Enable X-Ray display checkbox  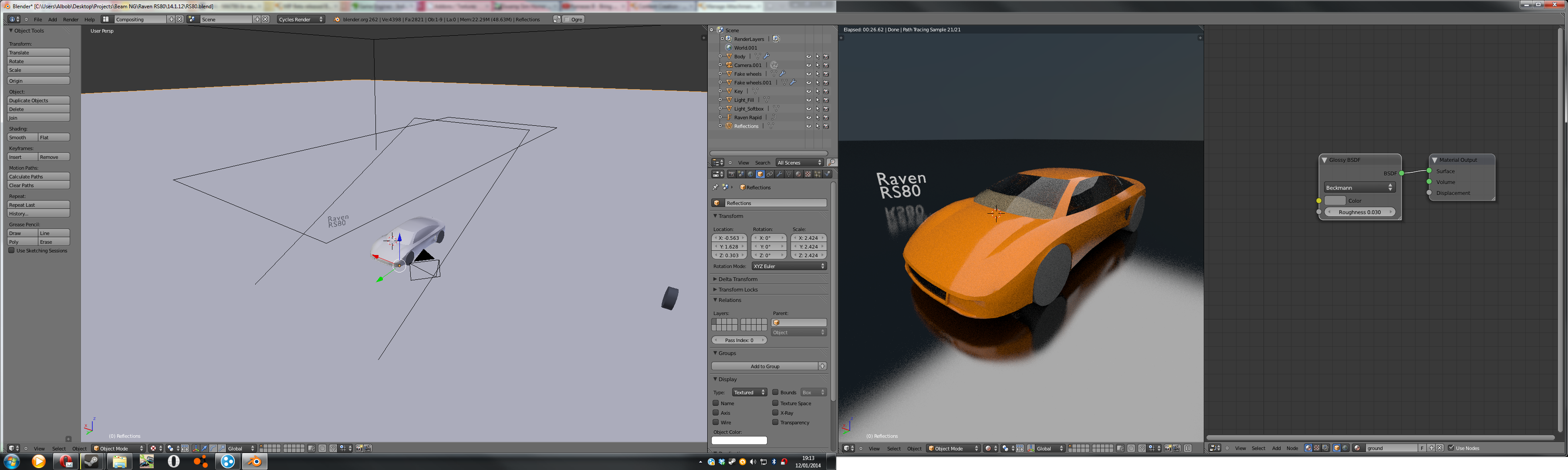[775, 412]
